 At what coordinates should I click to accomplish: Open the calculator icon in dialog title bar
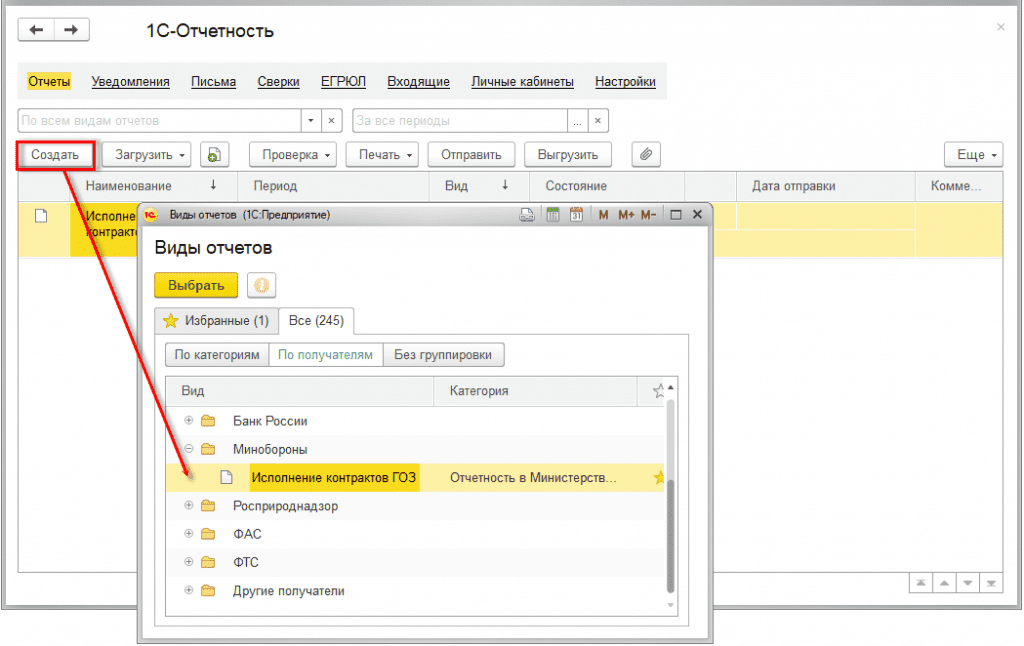[553, 215]
